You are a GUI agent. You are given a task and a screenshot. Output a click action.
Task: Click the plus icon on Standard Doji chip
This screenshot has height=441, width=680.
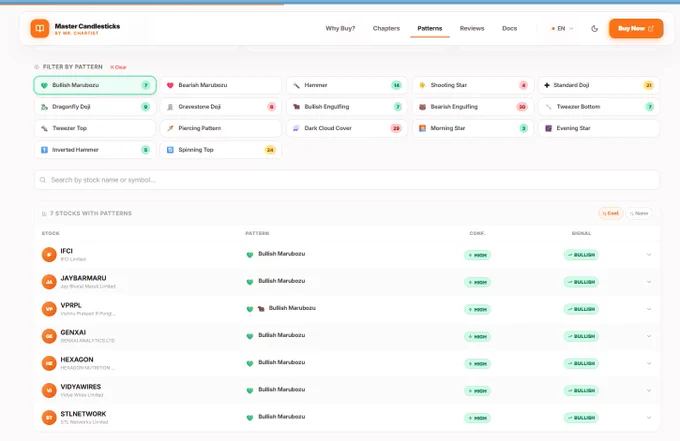click(547, 85)
